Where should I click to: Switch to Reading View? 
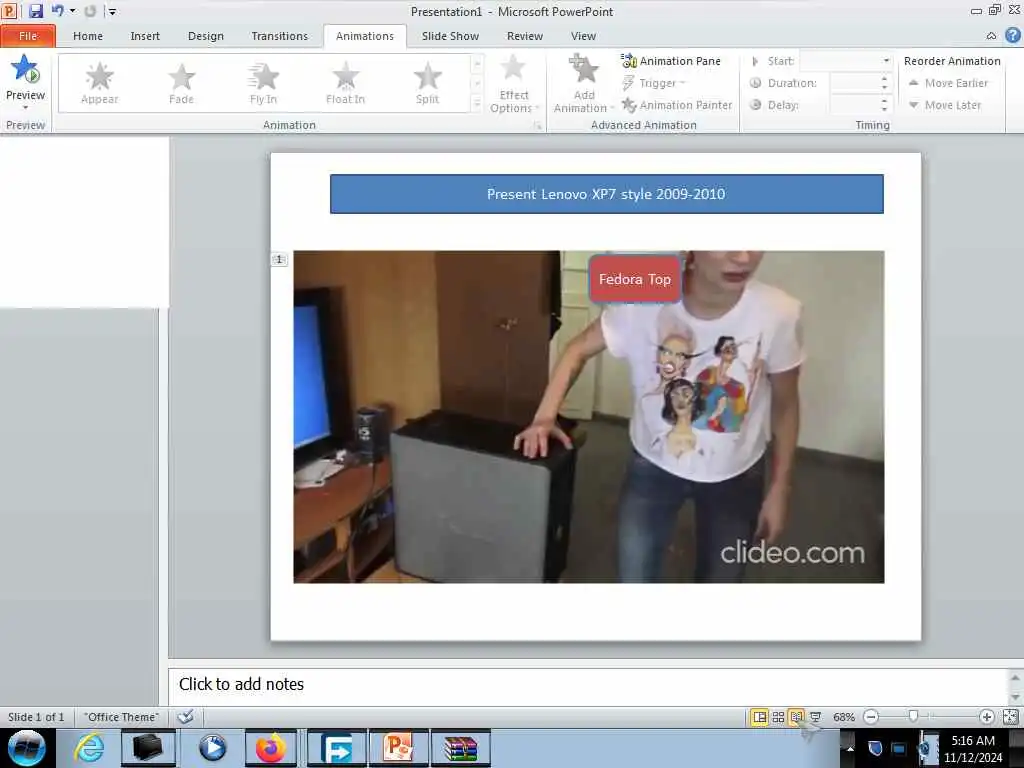(796, 717)
